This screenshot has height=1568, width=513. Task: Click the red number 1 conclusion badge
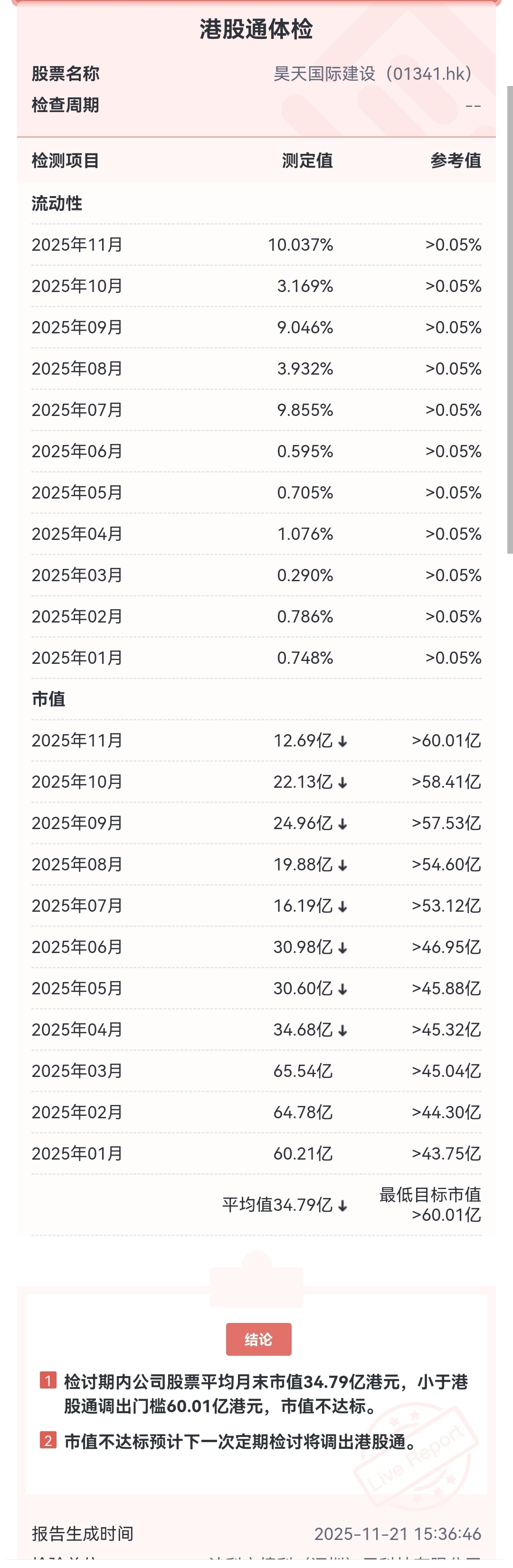tap(48, 1380)
